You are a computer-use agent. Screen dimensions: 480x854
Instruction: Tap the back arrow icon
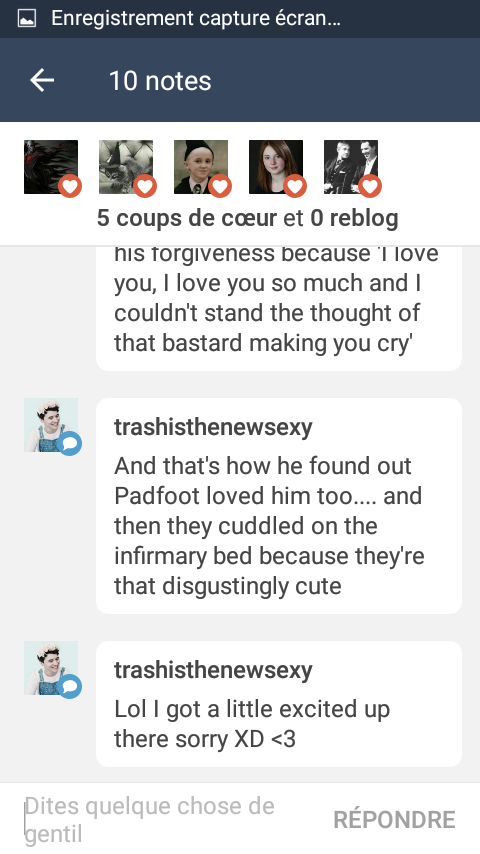(42, 81)
